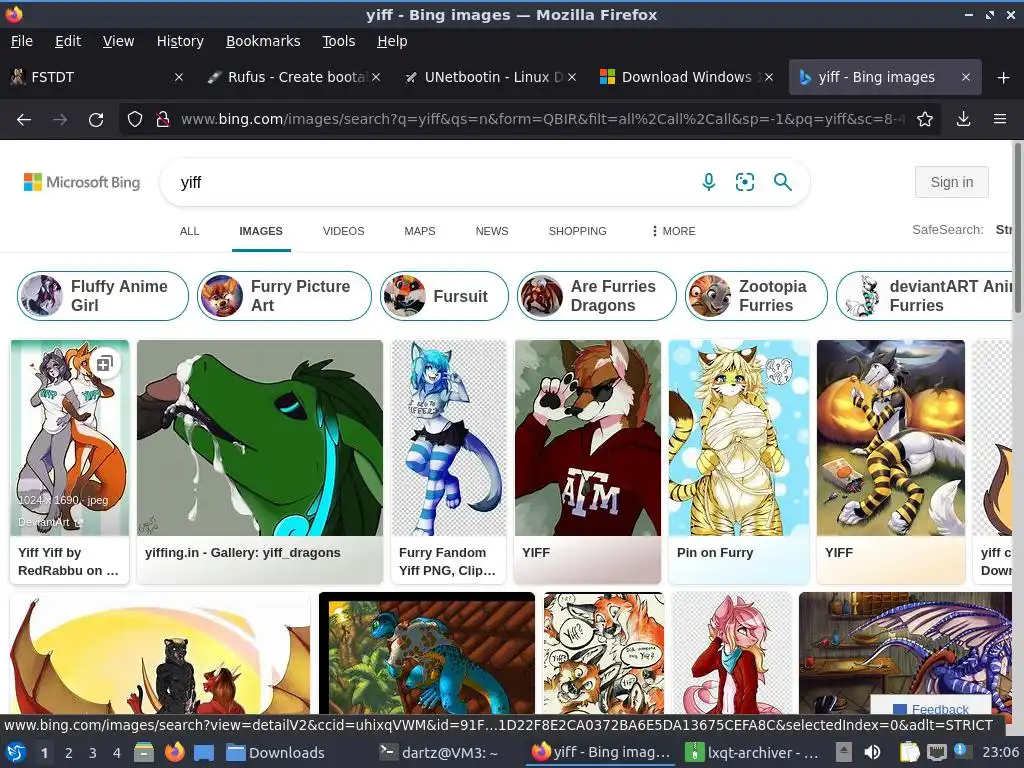The height and width of the screenshot is (768, 1024).
Task: Click into the Bing search text field
Action: [x=431, y=182]
